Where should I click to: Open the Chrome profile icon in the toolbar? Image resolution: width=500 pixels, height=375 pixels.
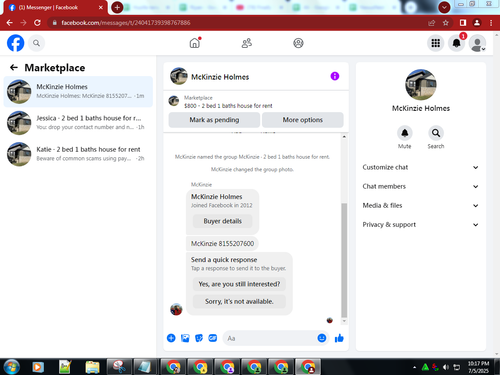point(477,23)
